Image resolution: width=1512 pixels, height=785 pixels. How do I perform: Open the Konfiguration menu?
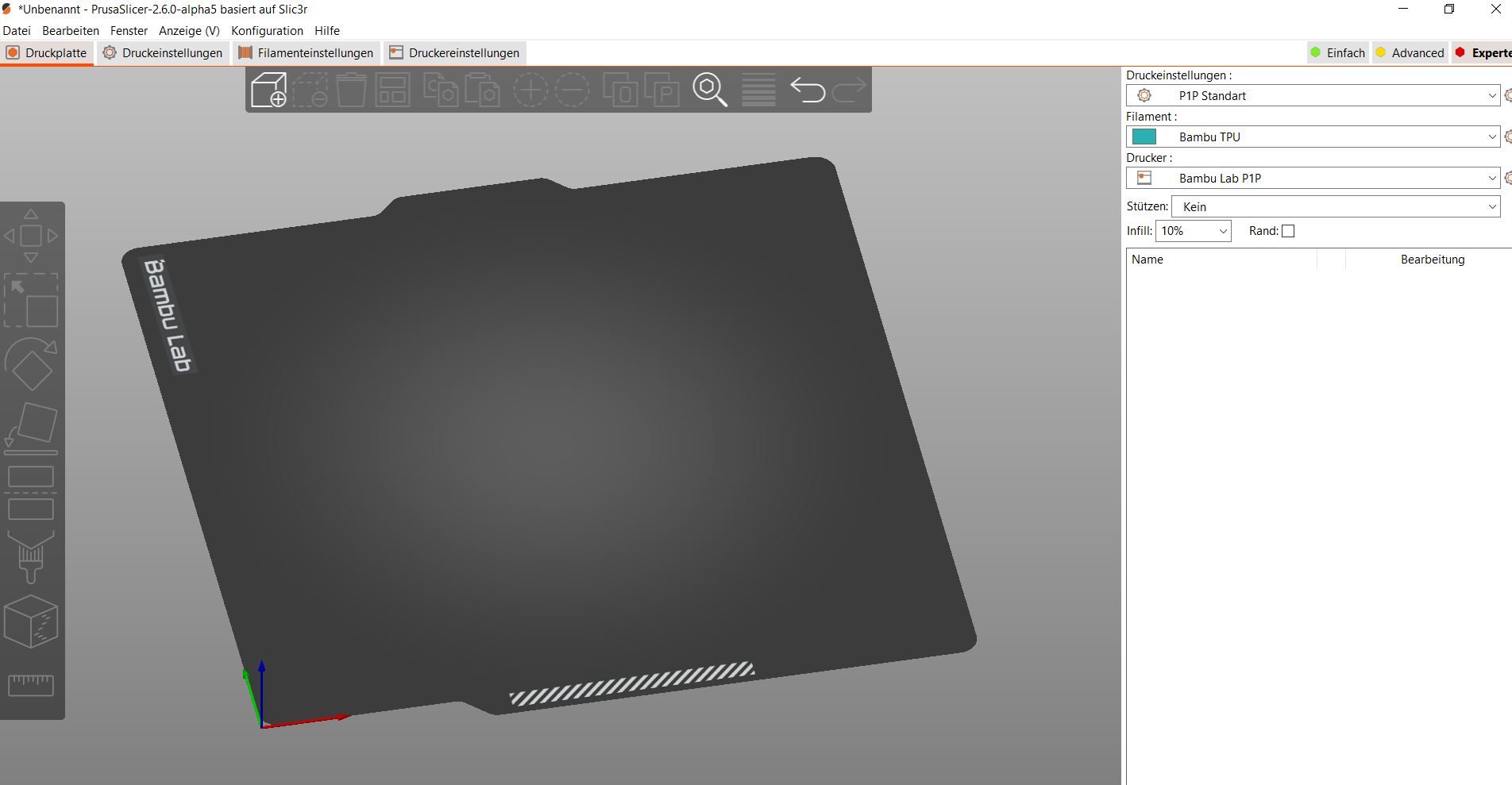267,31
